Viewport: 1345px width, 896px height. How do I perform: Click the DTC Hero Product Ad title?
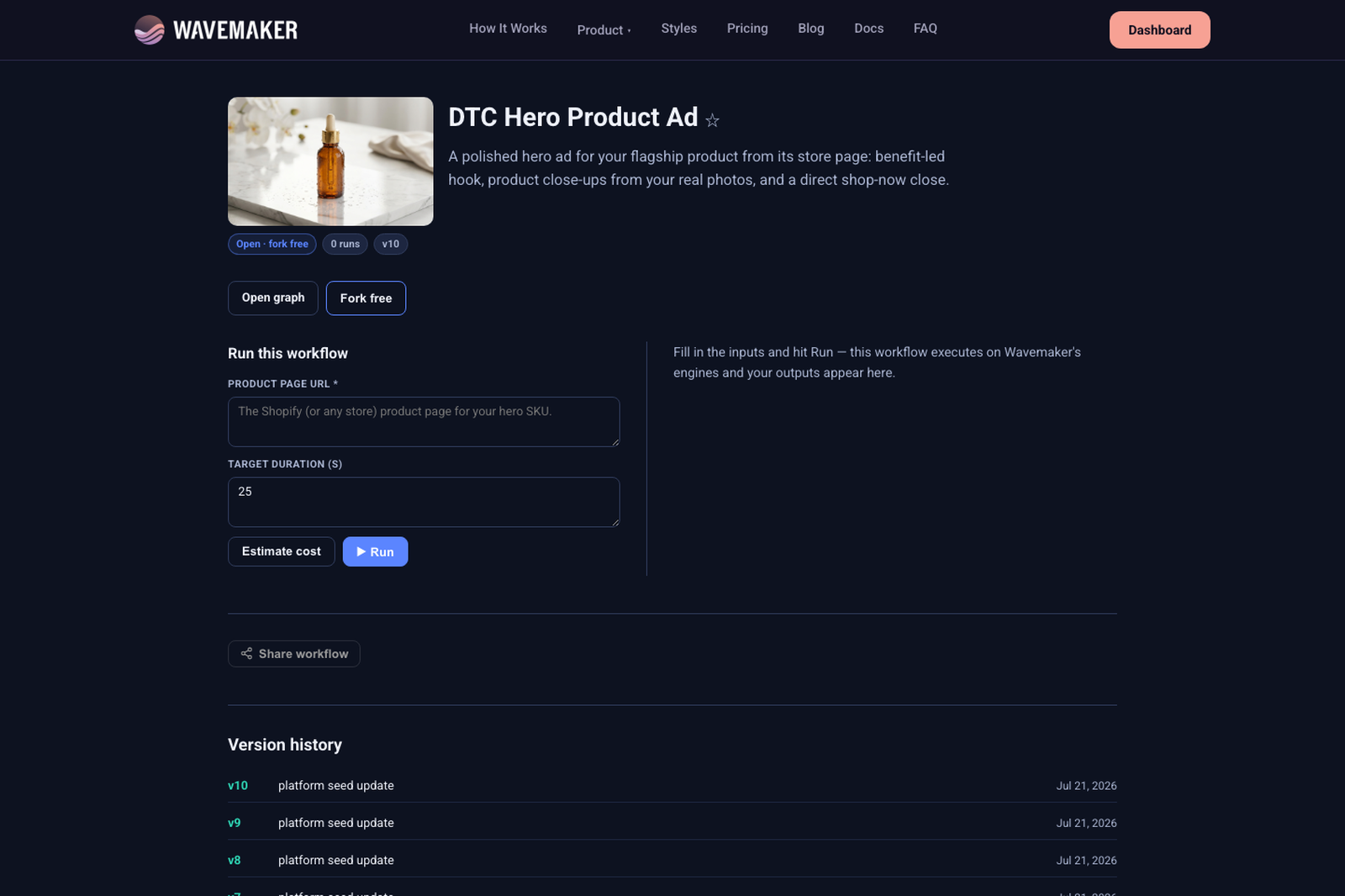click(573, 117)
